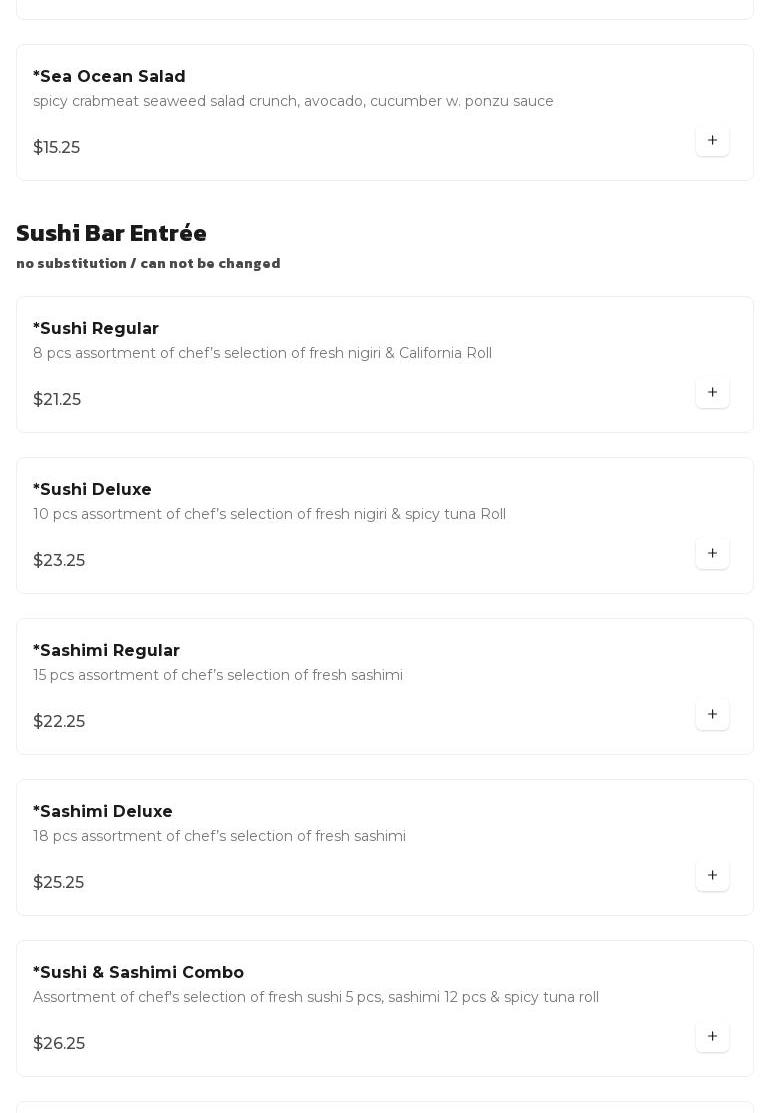Viewport: 770px width, 1113px height.
Task: Click the $21.25 Sushi Regular price
Action: 57,400
